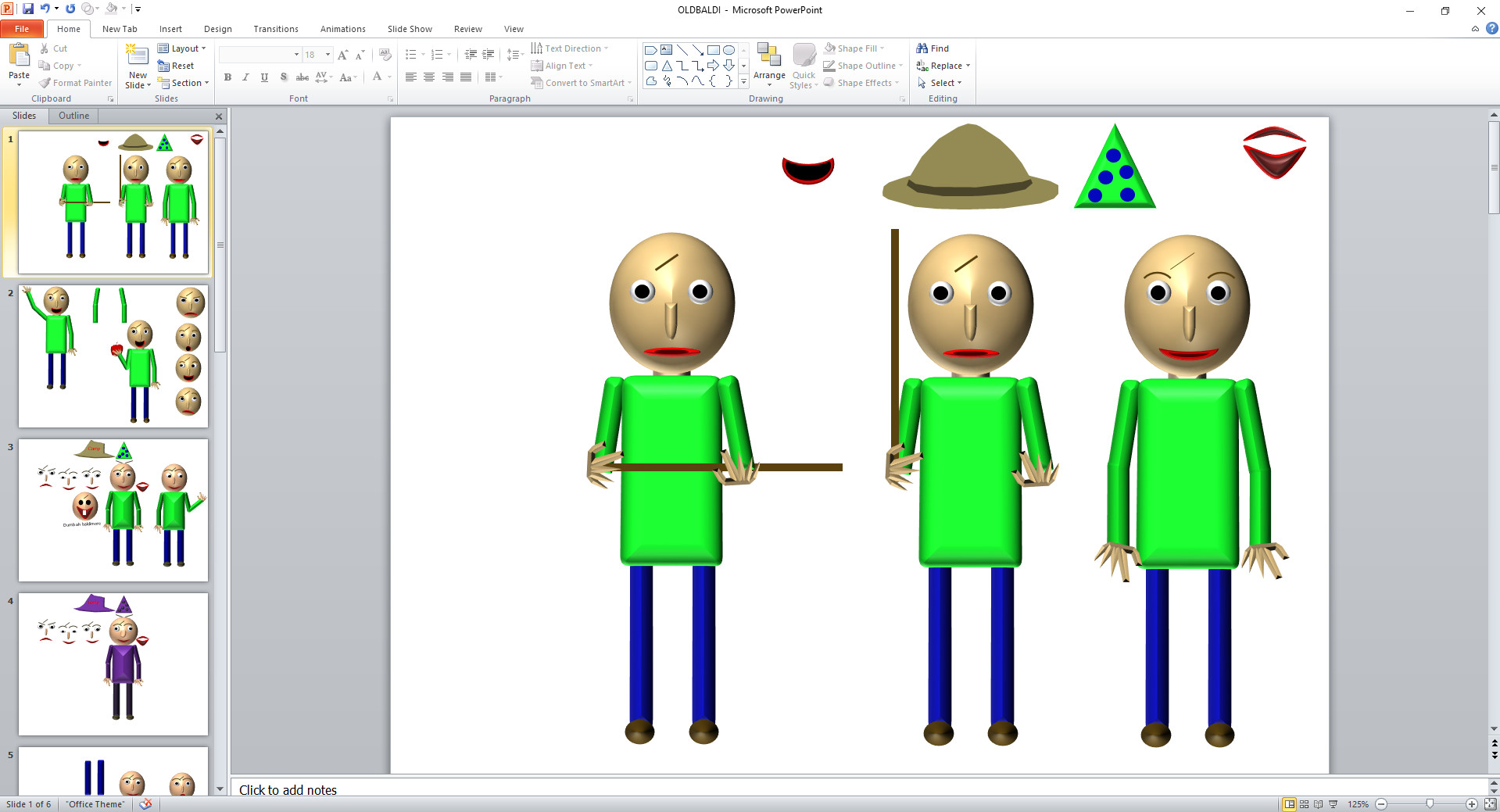Align text left
This screenshot has height=812, width=1500.
click(x=410, y=77)
